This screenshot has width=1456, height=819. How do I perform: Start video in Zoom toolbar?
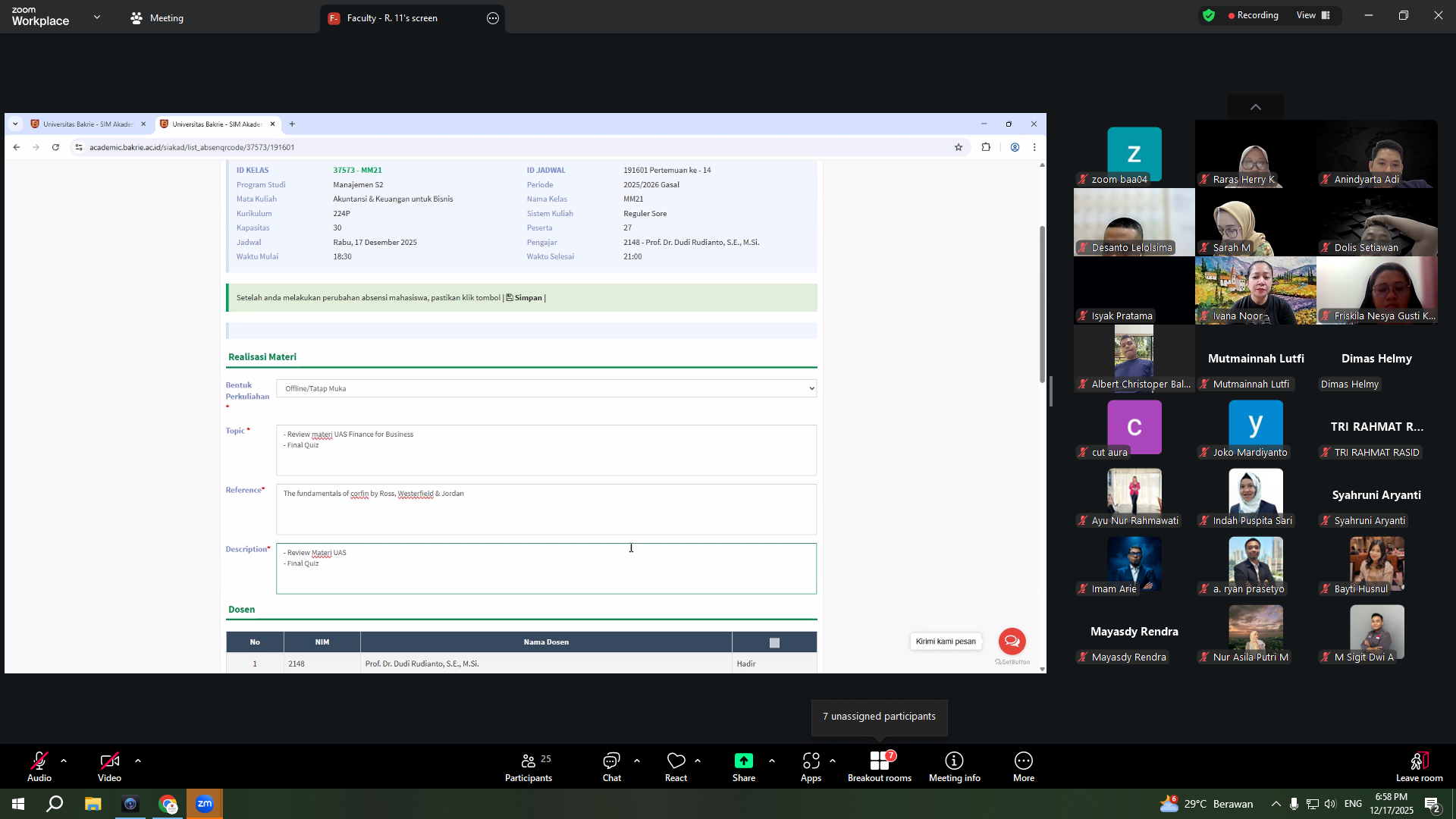click(x=109, y=766)
